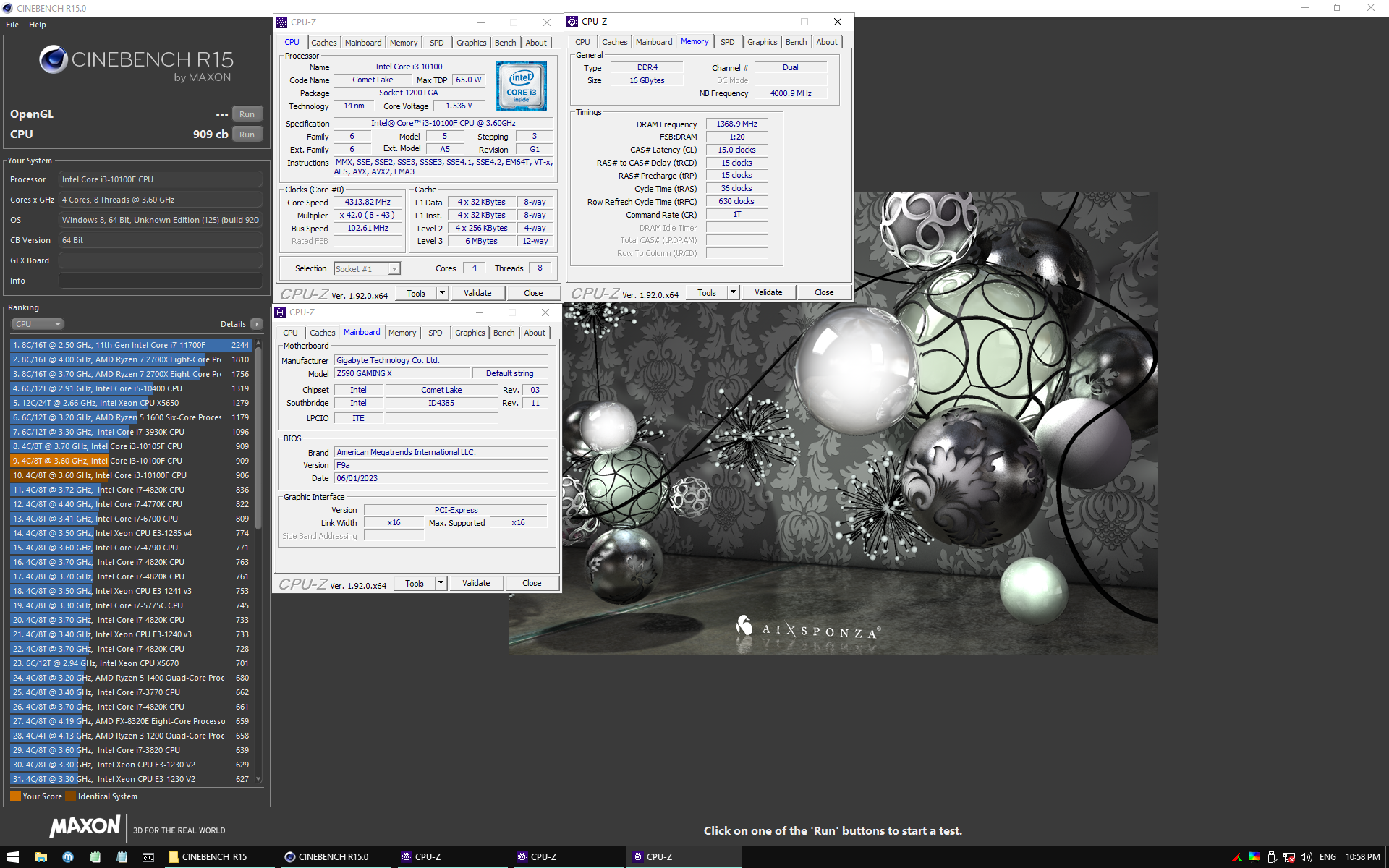Click the Intel Core i3 logo in CPU-Z
Viewport: 1389px width, 868px height.
coord(521,86)
